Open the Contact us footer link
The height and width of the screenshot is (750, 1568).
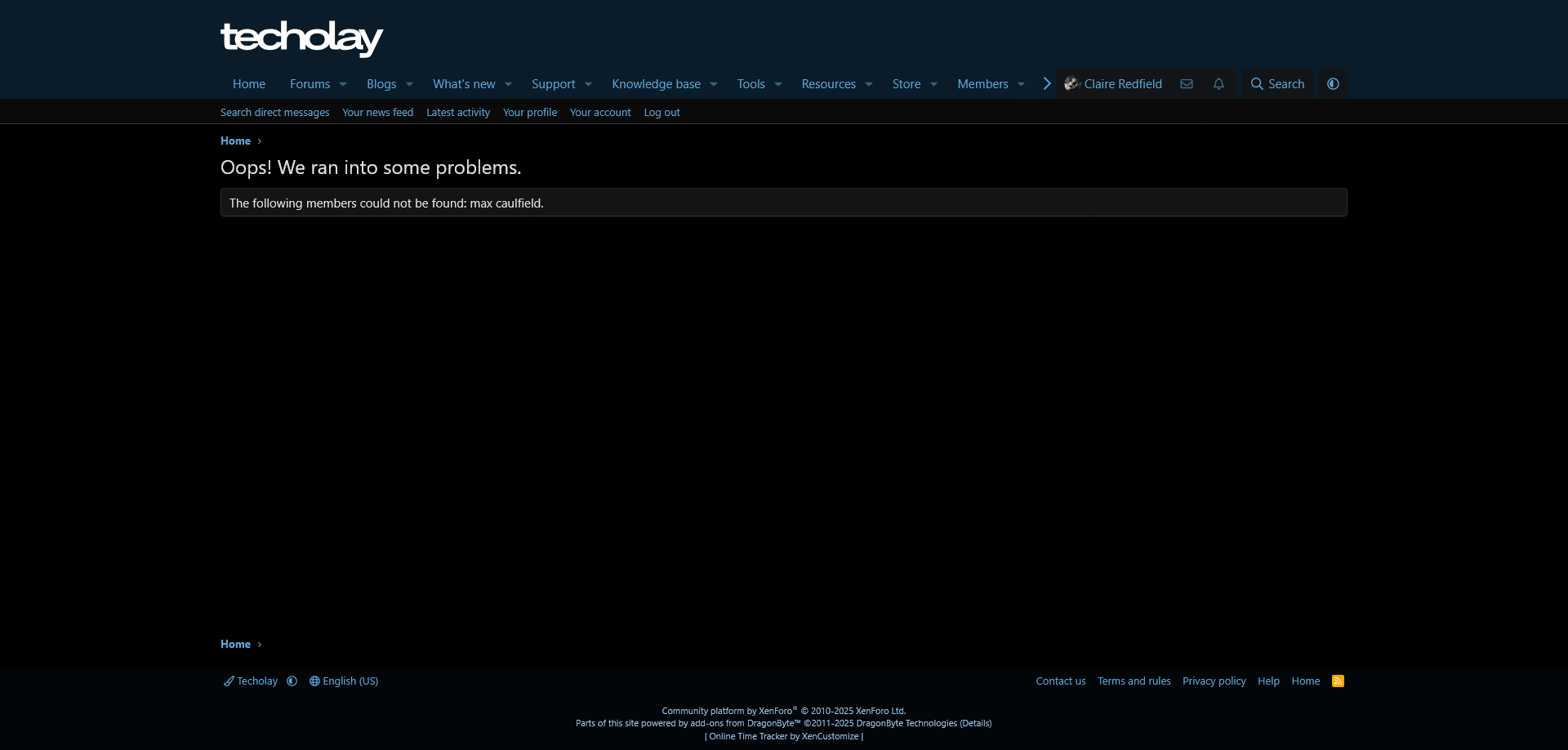pos(1061,681)
